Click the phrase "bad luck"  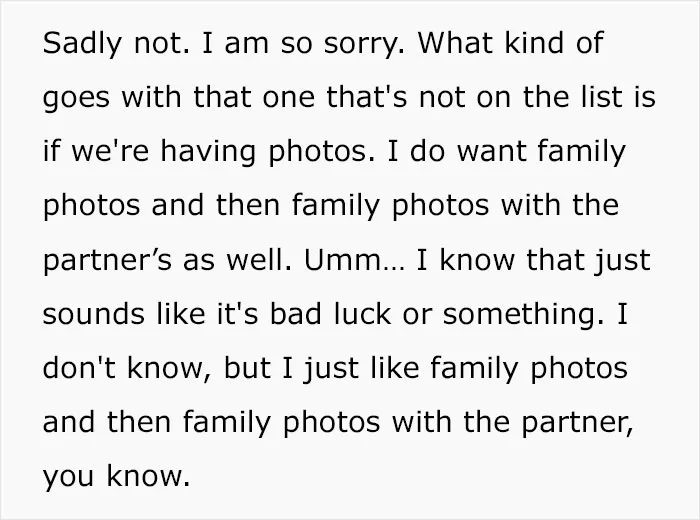click(330, 313)
